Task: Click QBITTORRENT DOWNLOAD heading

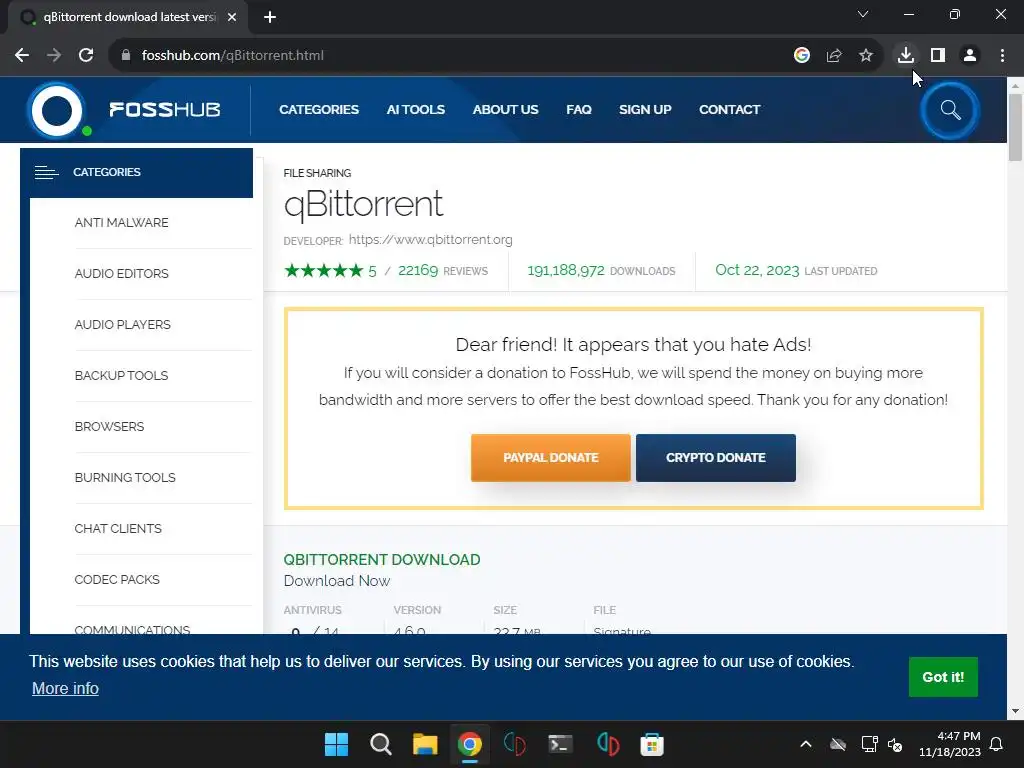Action: 382,560
